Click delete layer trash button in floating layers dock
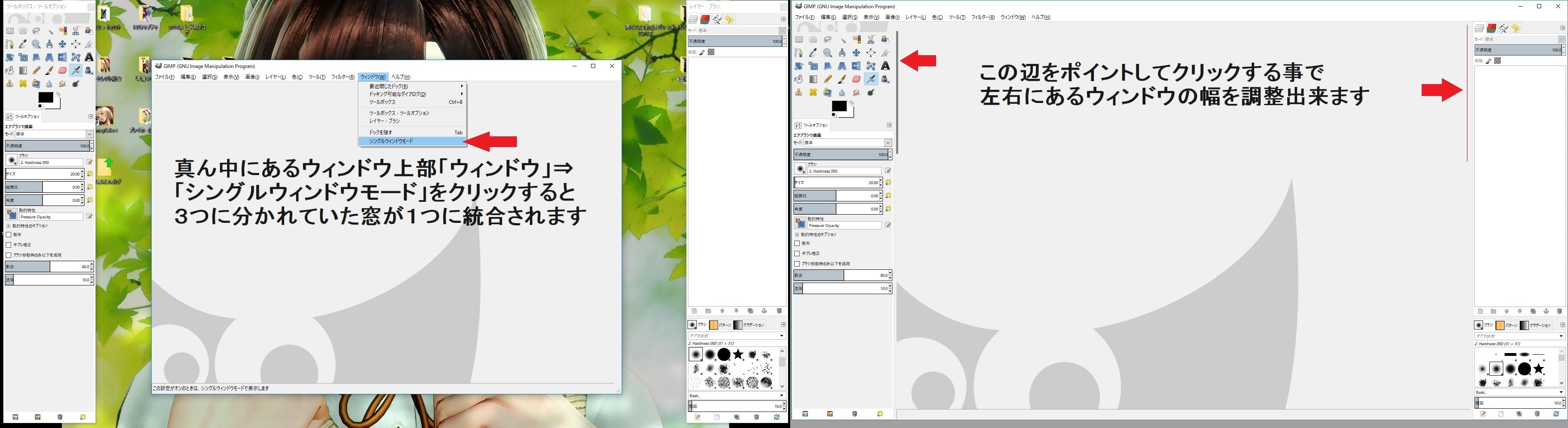The height and width of the screenshot is (428, 1568). pyautogui.click(x=779, y=311)
